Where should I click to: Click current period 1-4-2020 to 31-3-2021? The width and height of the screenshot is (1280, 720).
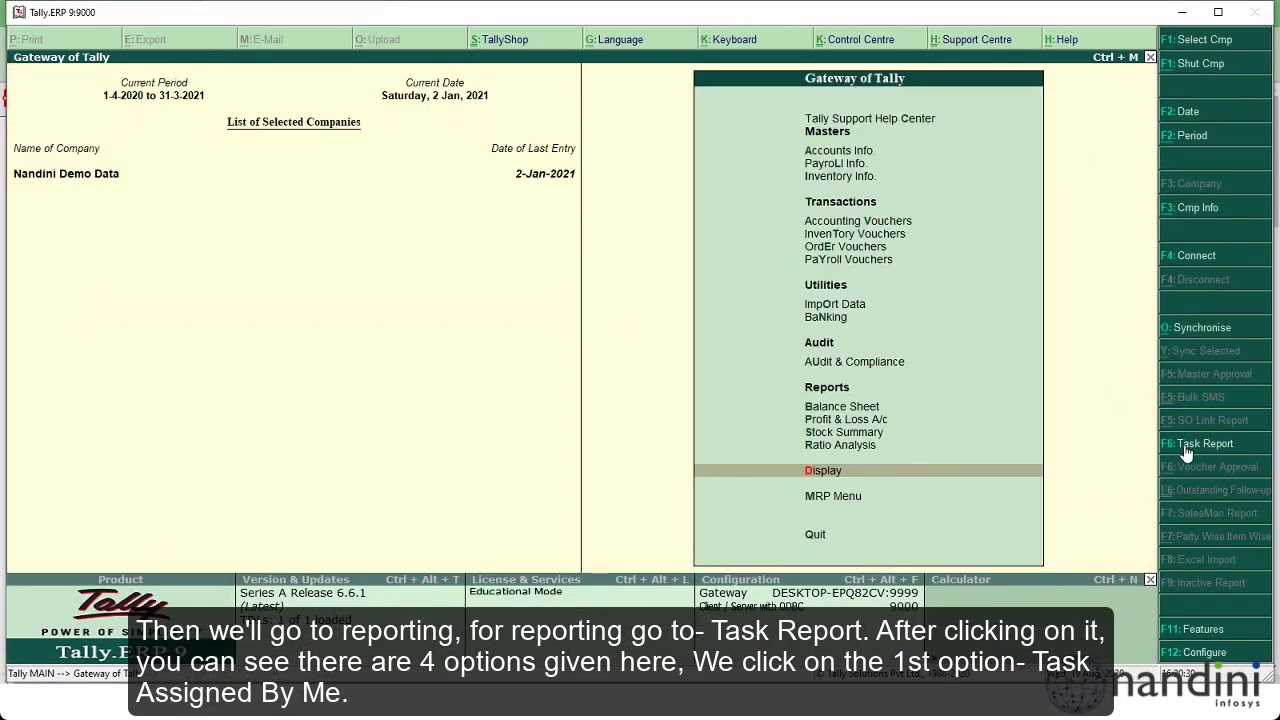(153, 96)
